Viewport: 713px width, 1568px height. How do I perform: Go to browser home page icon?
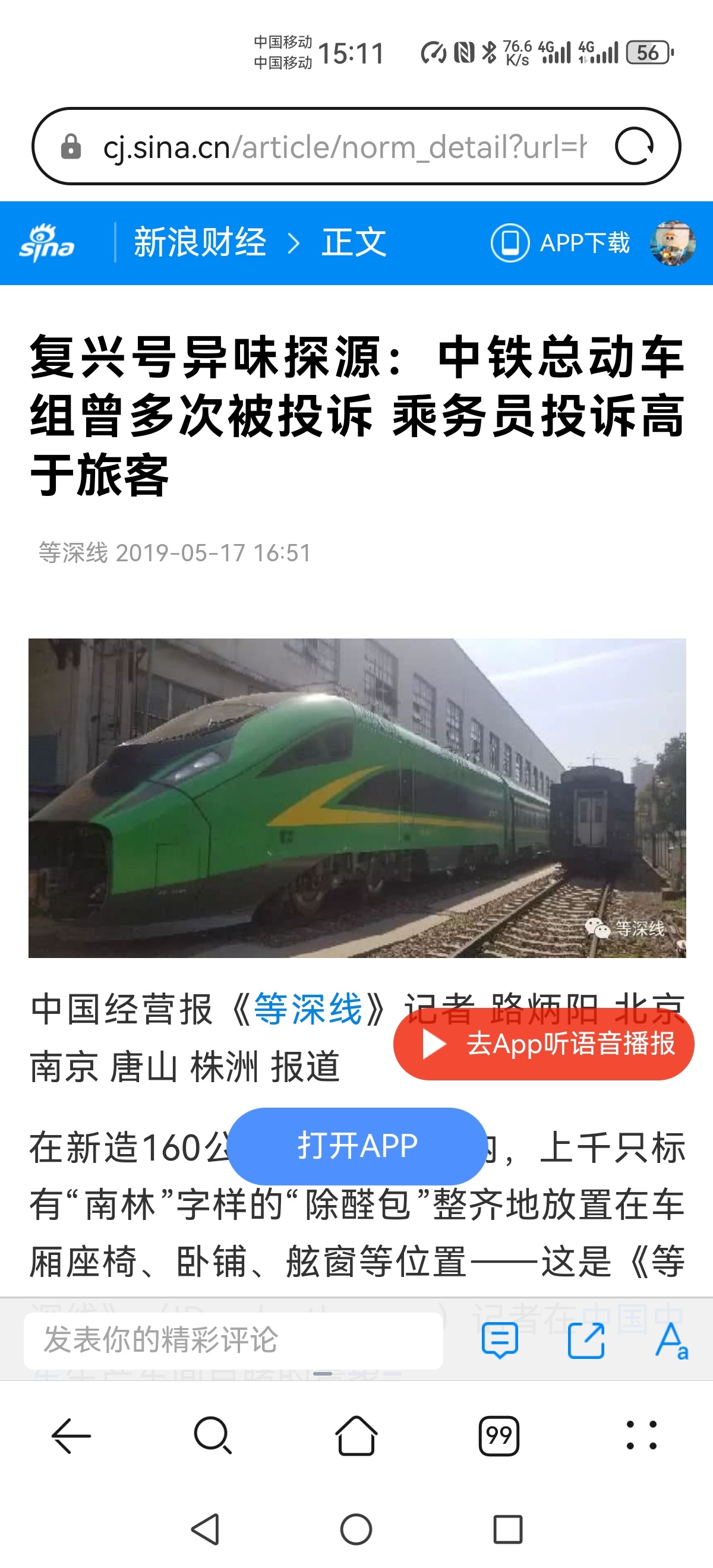point(356,1436)
